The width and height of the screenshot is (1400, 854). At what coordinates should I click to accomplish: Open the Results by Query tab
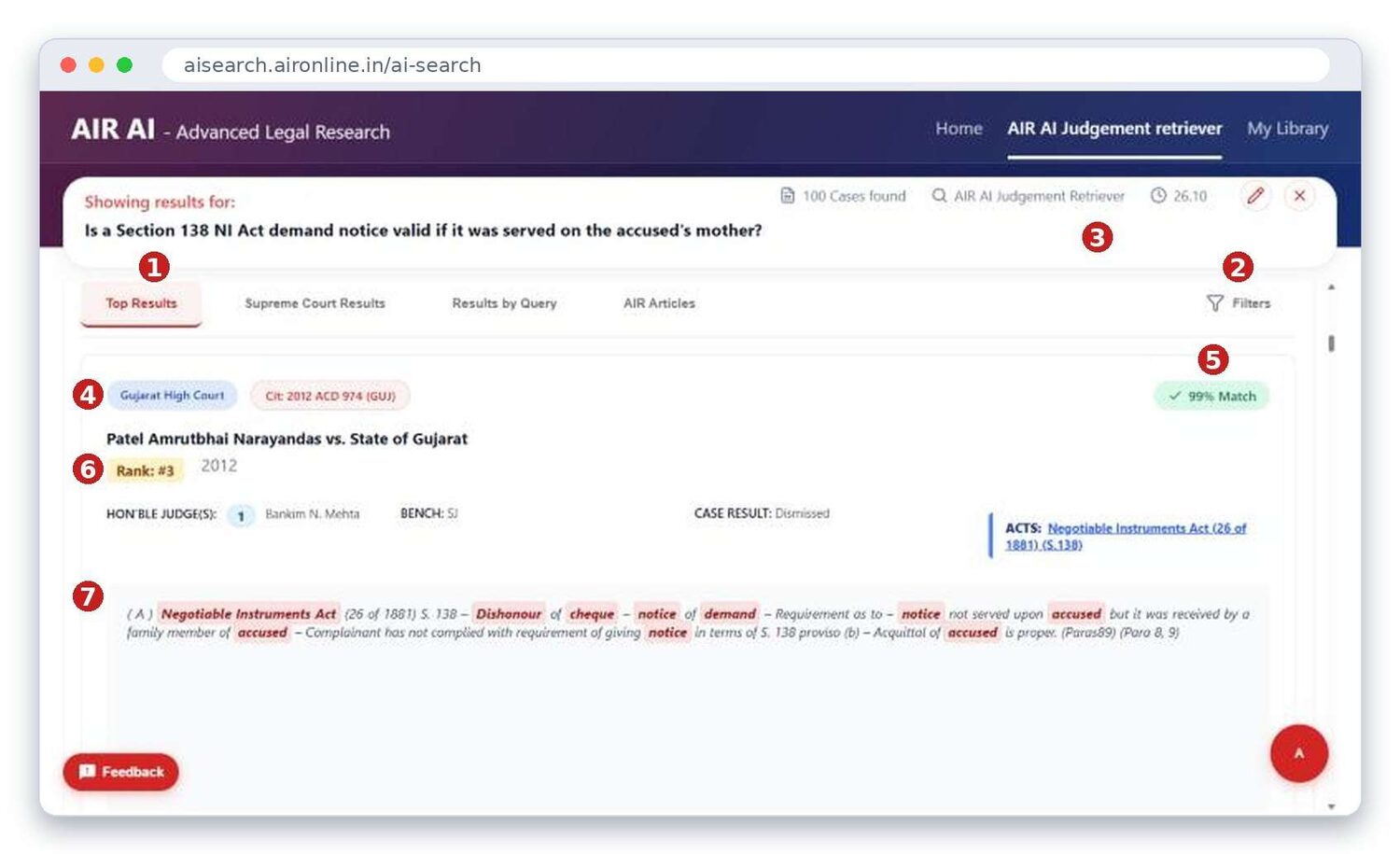504,303
